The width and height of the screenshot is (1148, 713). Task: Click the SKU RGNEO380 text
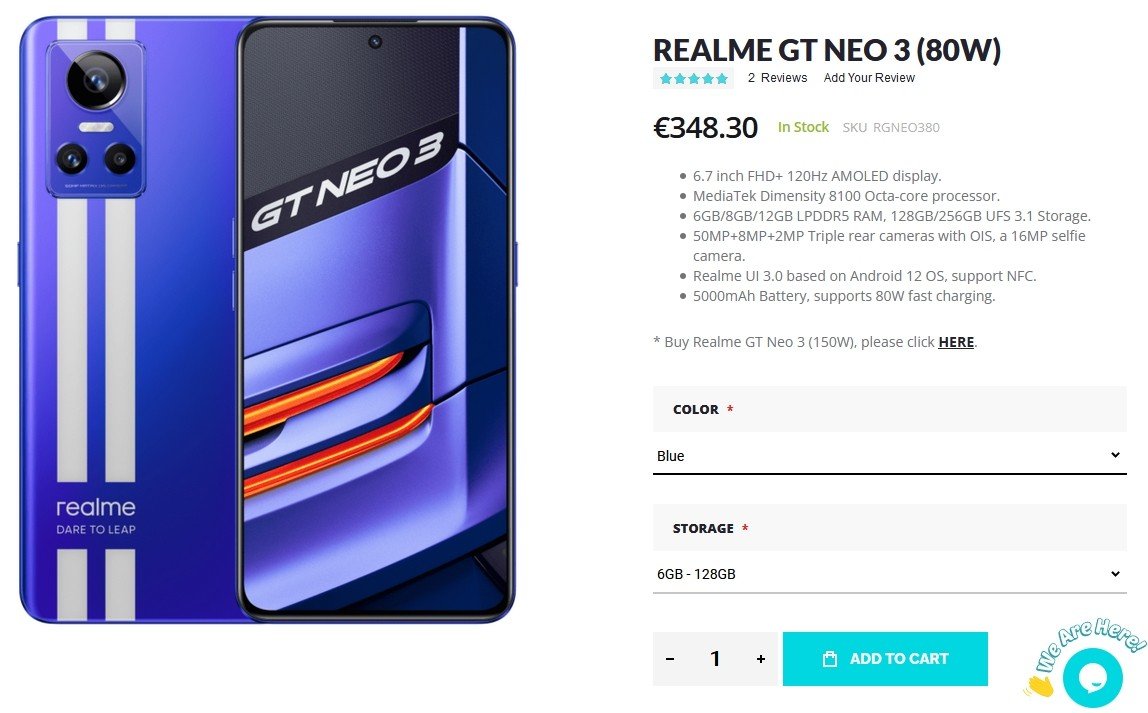(x=891, y=128)
